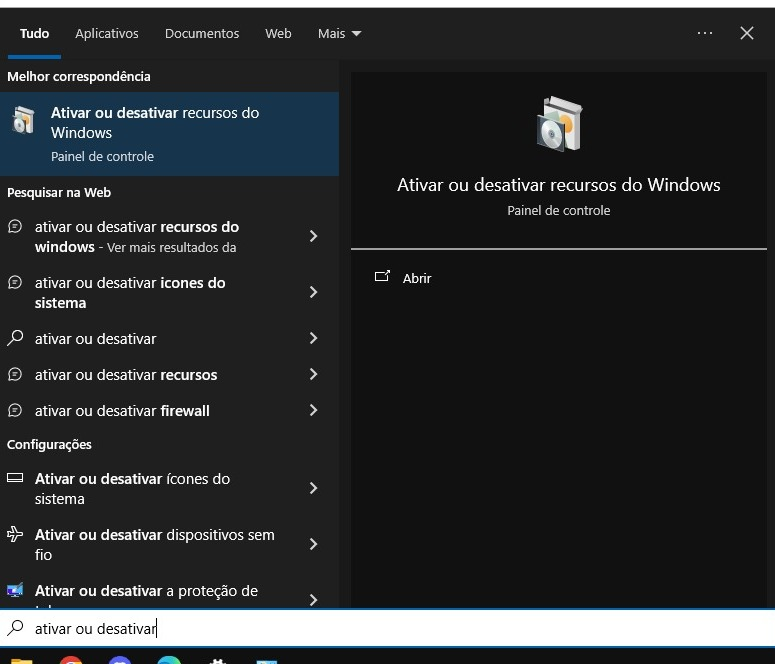Expand arrow for 'a proteção de' setting
Viewport: 775px width, 664px height.
(x=313, y=600)
